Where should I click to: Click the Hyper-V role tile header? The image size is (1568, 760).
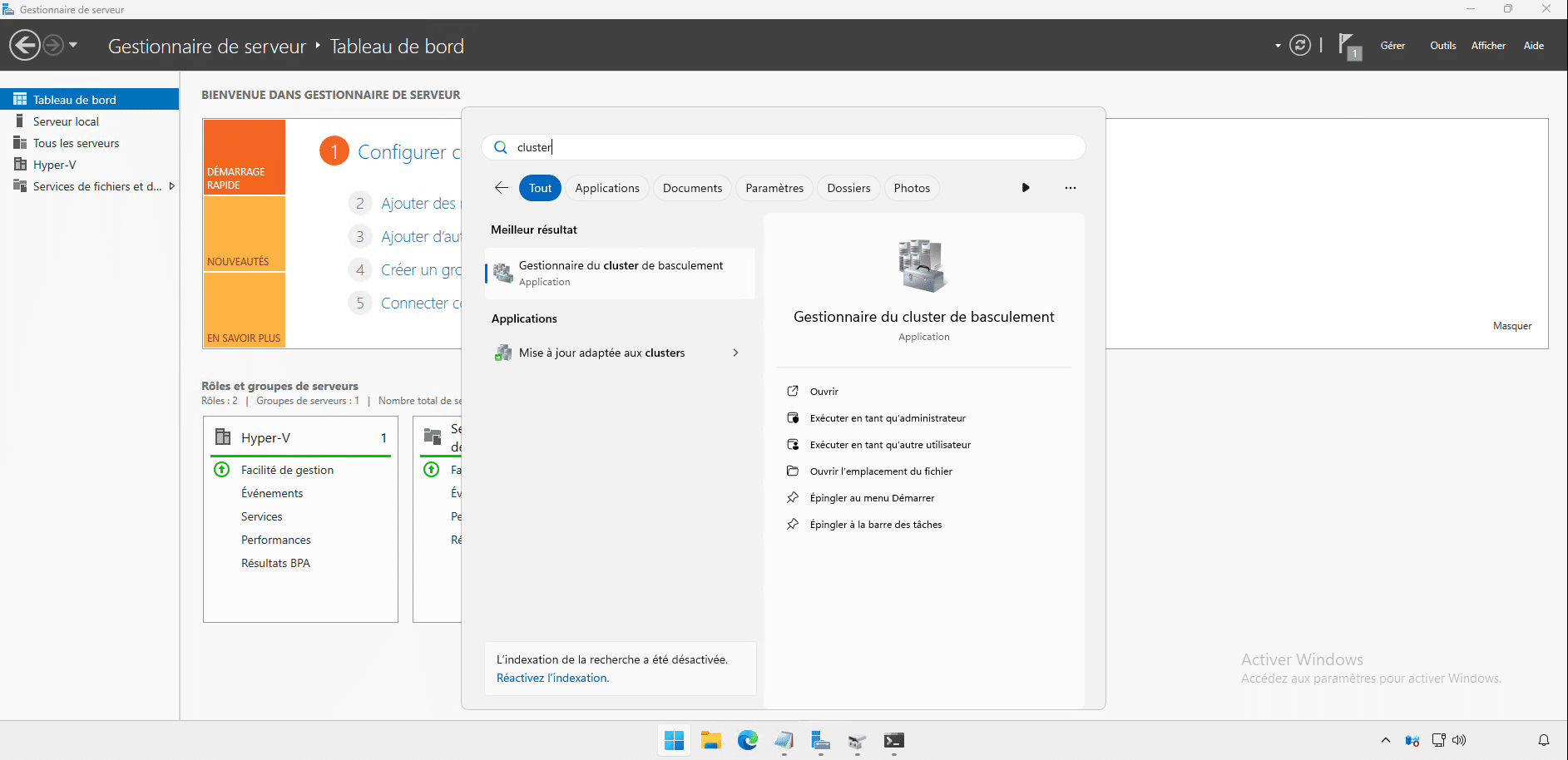300,437
